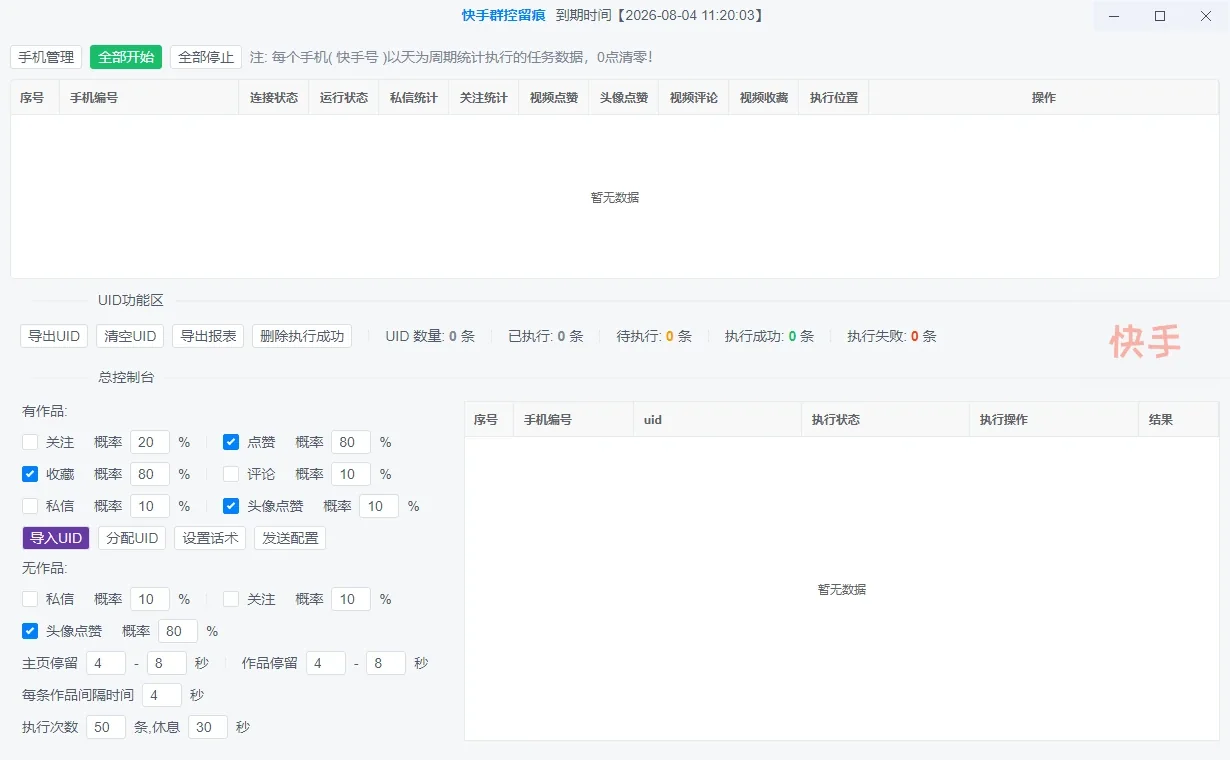
Task: Click 收藏 probability field showing 80
Action: point(150,474)
